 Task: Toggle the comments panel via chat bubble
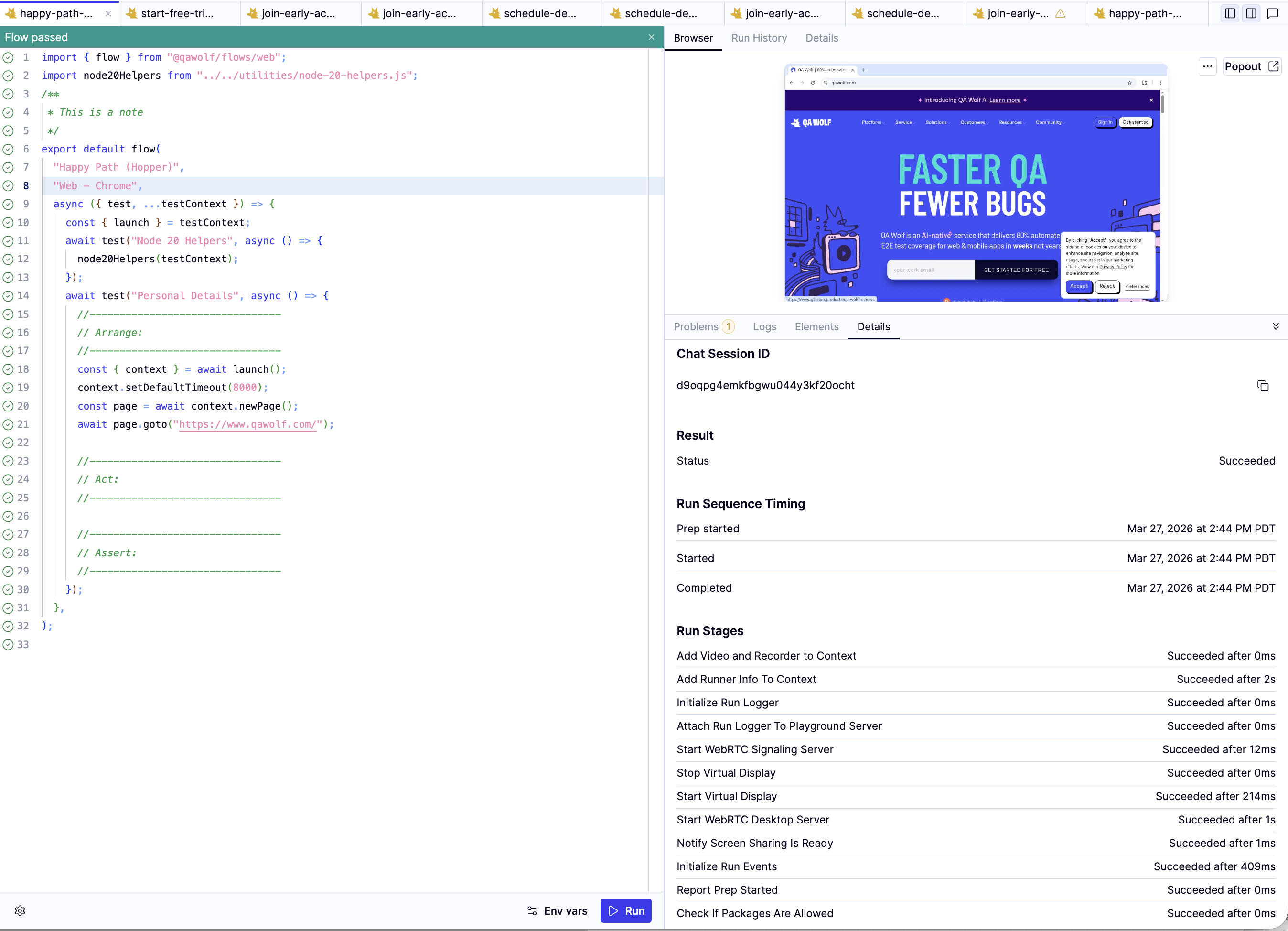point(1273,13)
